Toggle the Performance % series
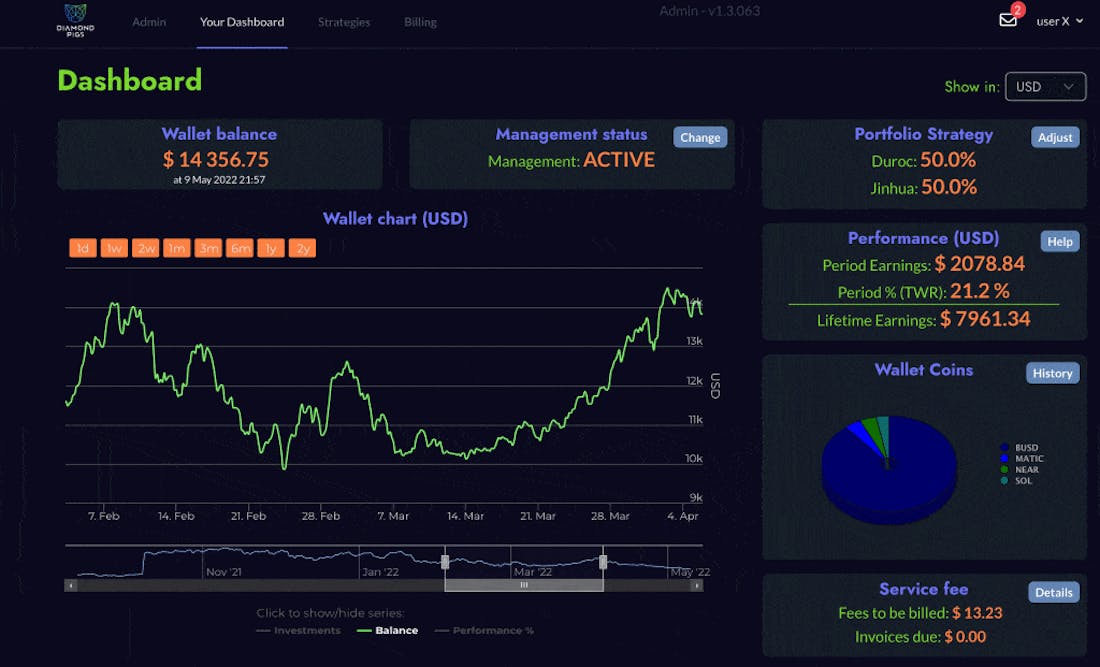The height and width of the screenshot is (667, 1100). 484,631
